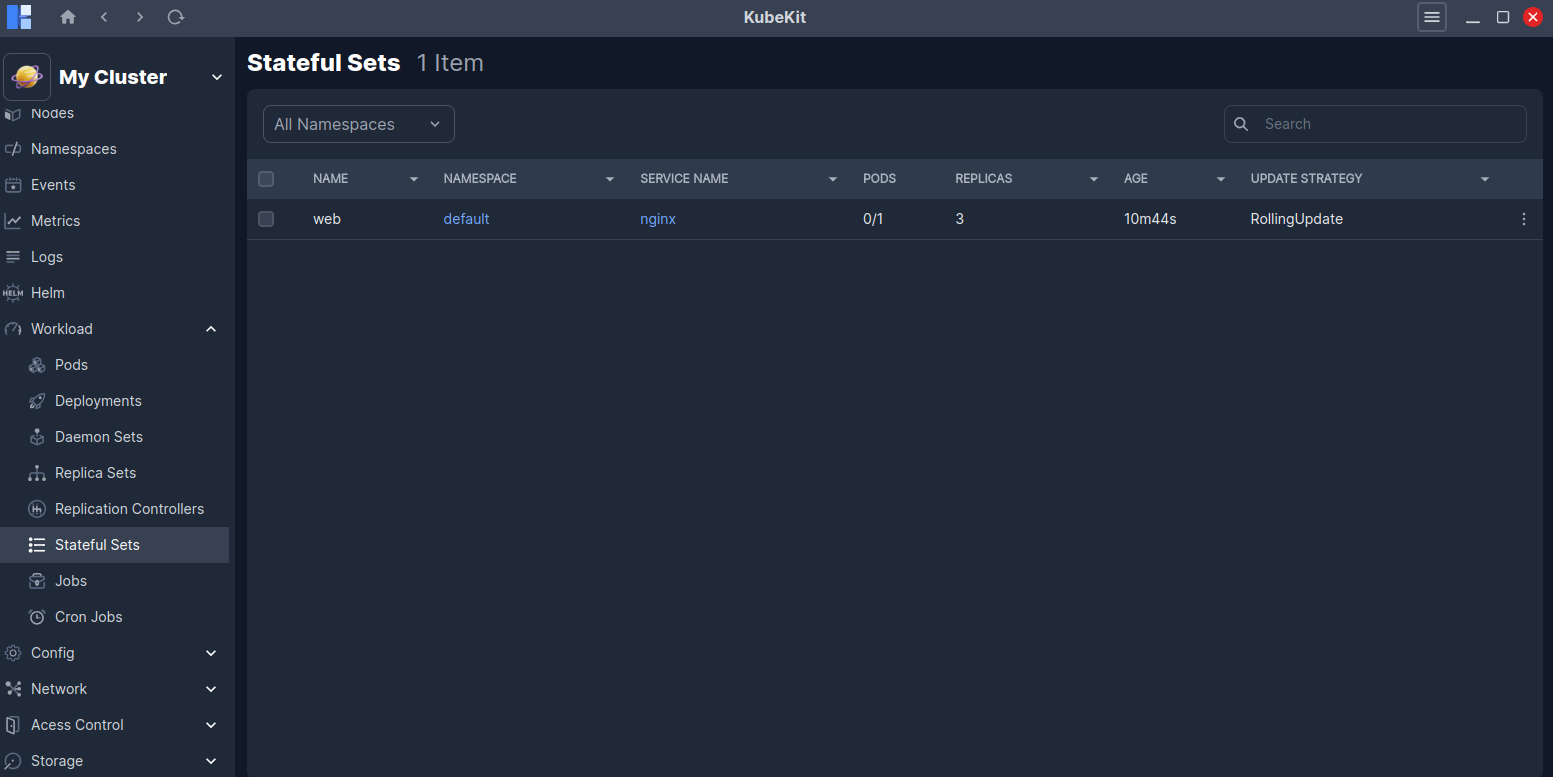This screenshot has height=777, width=1553.
Task: Check the select-all checkbox in the table header
Action: click(x=266, y=178)
